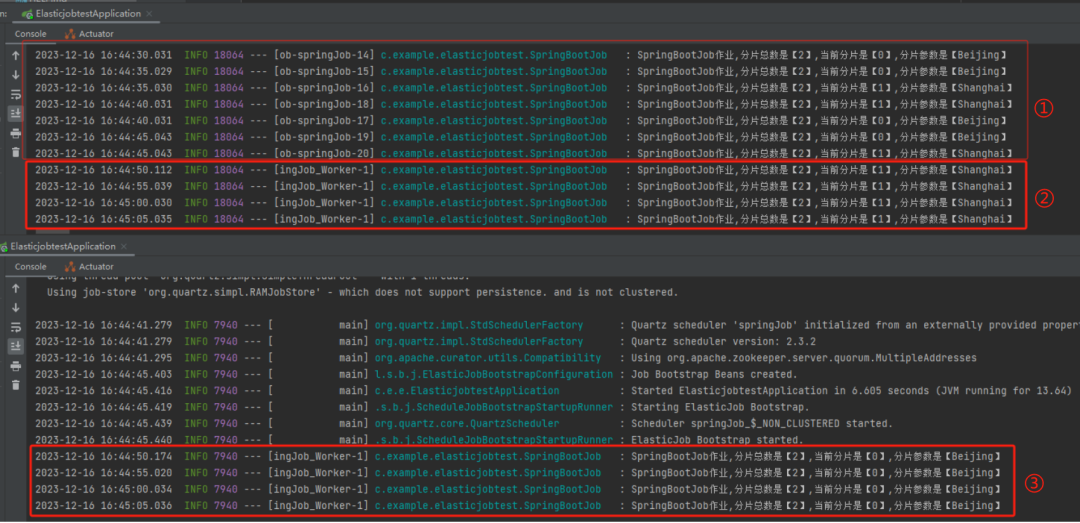Click log line timestamped 16:44:30.031
This screenshot has width=1080, height=523.
(521, 55)
